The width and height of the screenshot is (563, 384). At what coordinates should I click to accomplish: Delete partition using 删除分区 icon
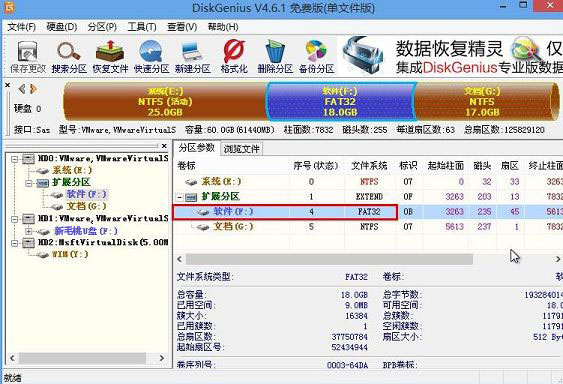[275, 56]
